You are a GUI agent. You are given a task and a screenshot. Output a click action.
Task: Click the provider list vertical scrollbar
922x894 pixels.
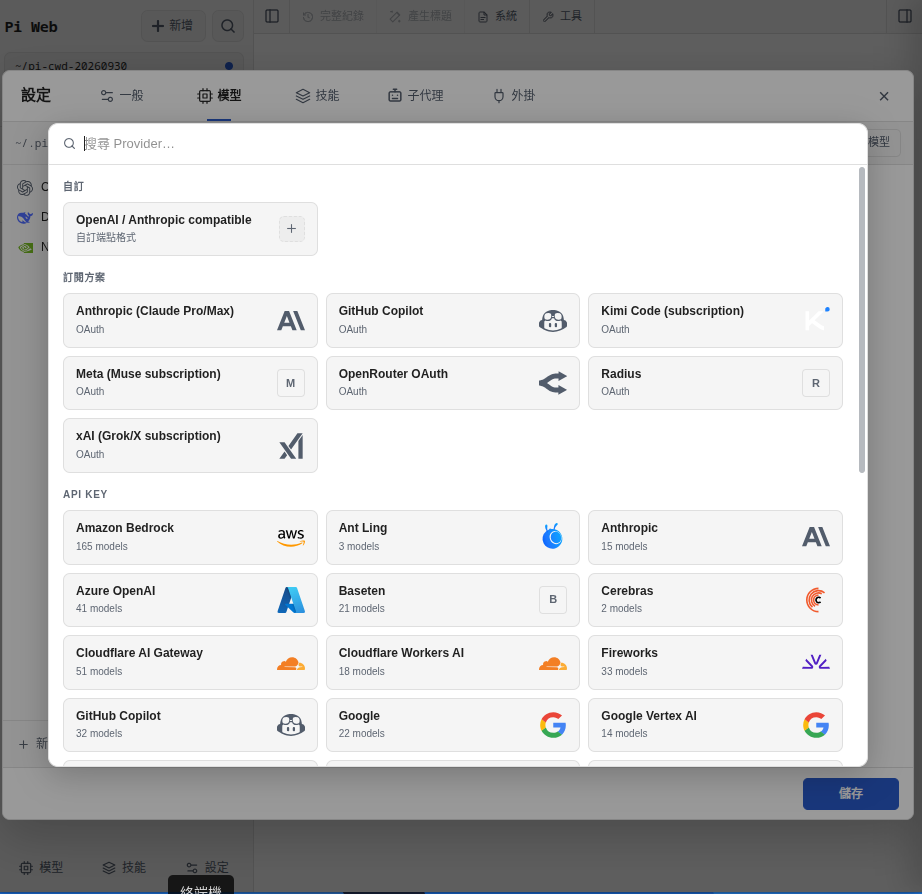[861, 320]
